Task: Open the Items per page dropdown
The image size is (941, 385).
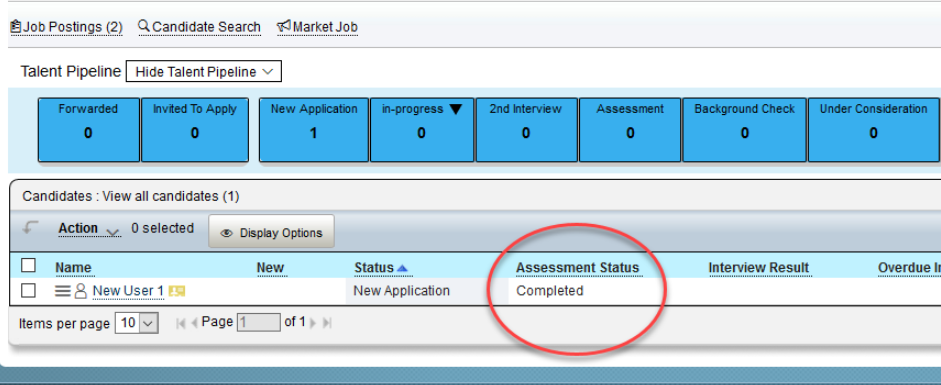Action: click(137, 323)
